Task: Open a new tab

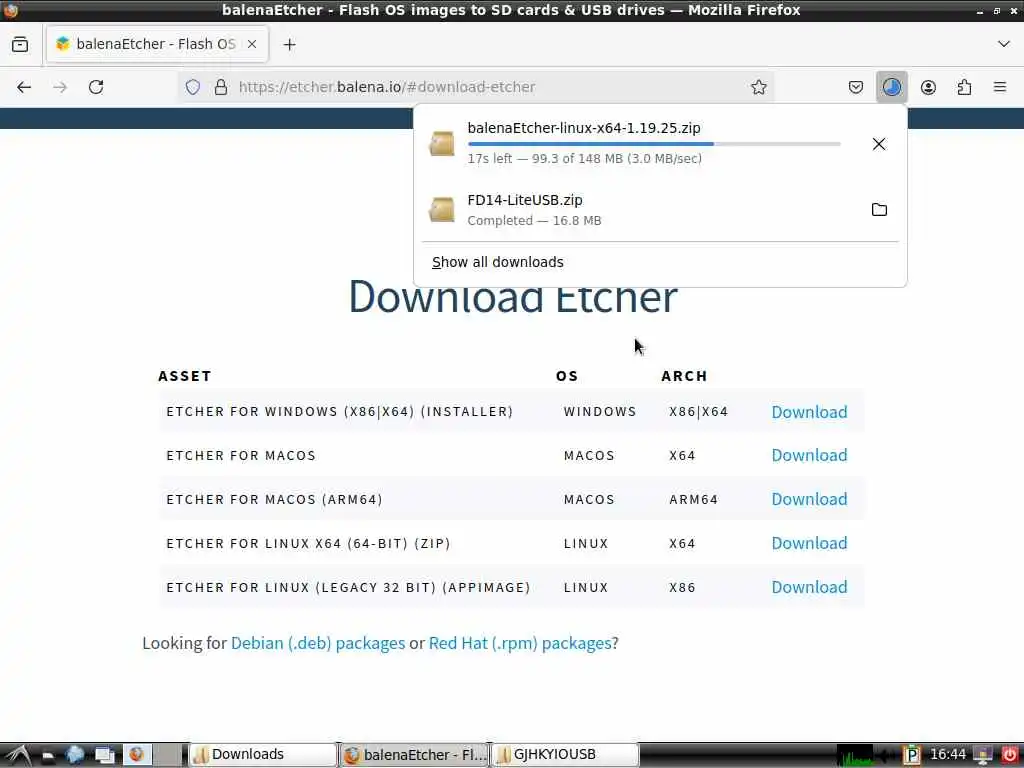Action: [x=289, y=44]
